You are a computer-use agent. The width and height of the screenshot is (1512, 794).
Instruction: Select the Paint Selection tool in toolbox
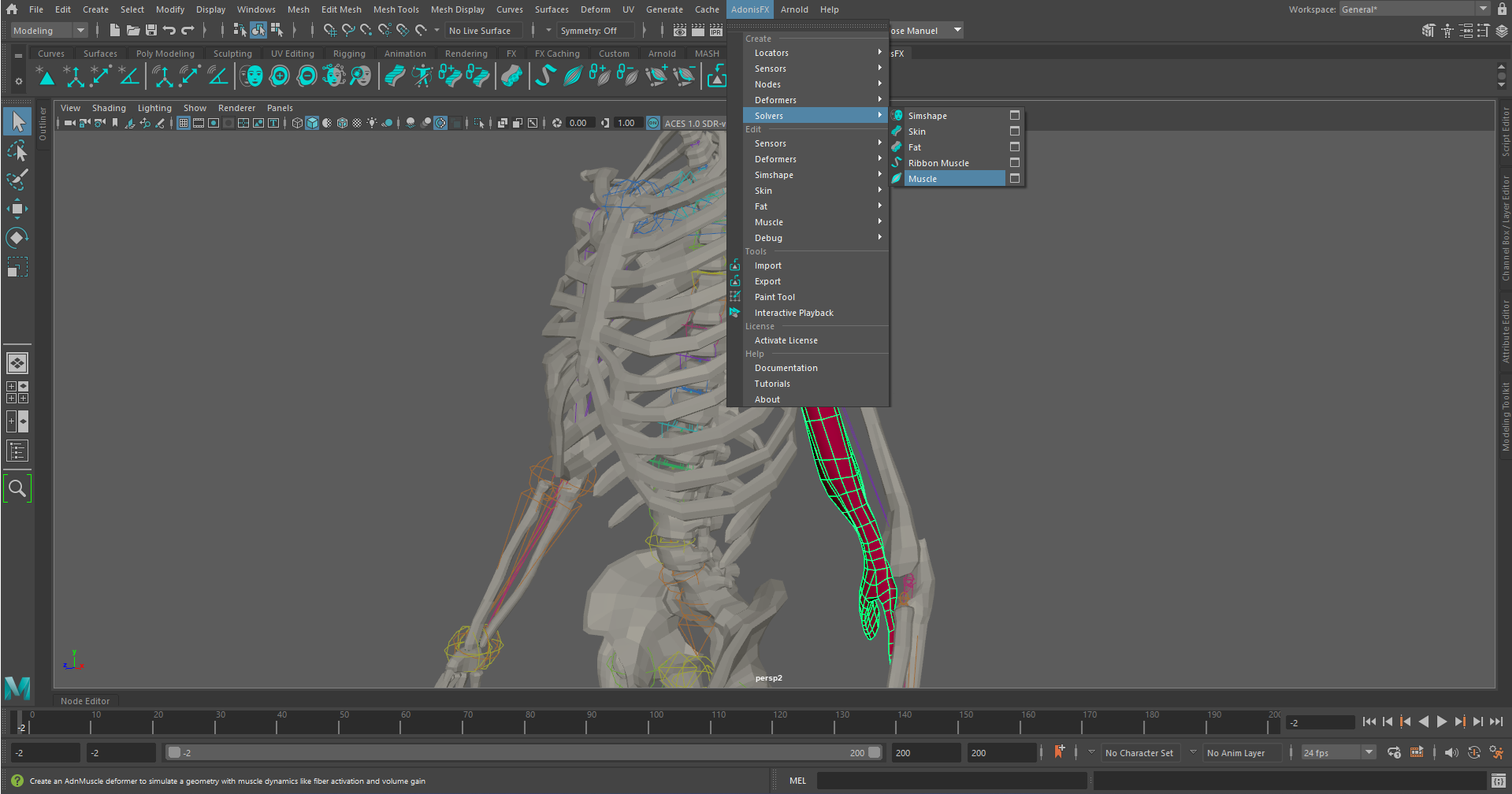tap(17, 180)
